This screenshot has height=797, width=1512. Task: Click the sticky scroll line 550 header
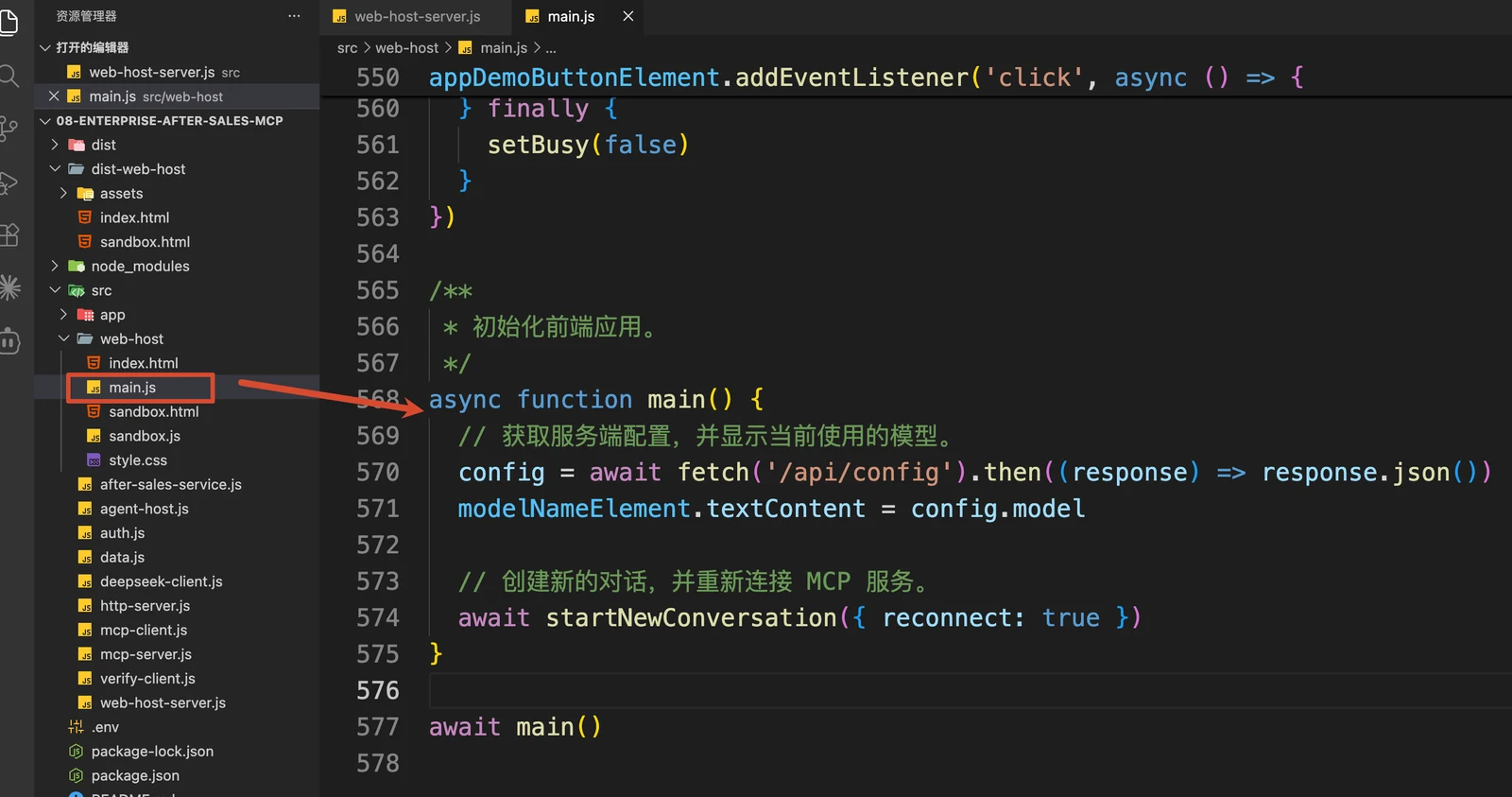916,78
